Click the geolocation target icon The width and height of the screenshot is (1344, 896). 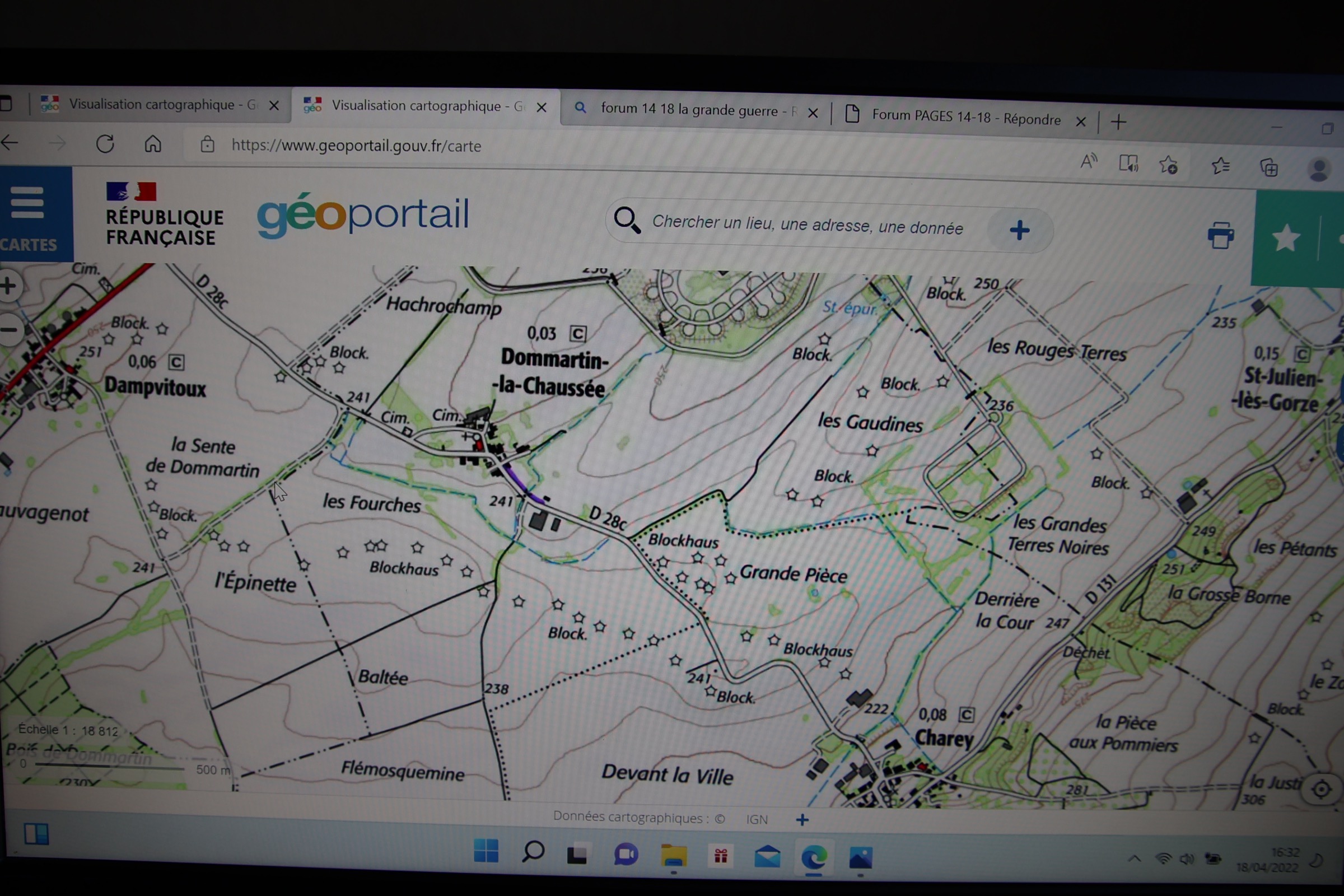1320,790
